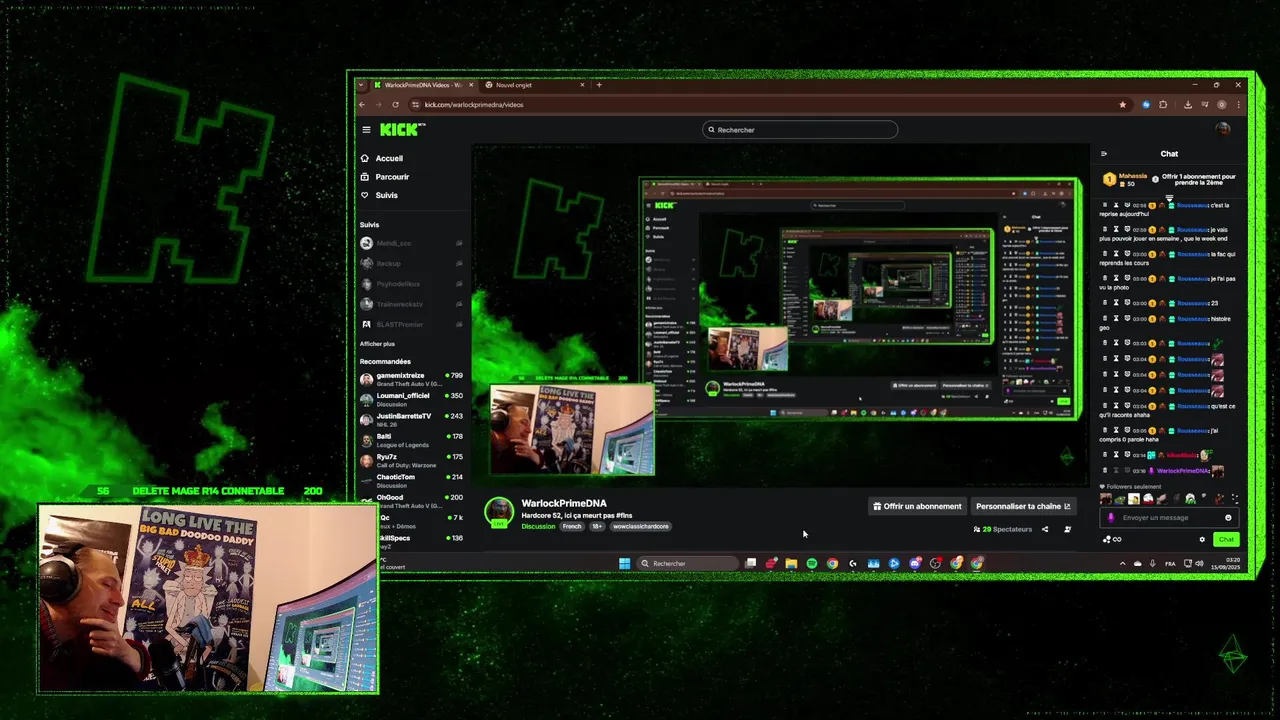Viewport: 1280px width, 720px height.
Task: Close the Nouvel onglet tab
Action: [582, 85]
